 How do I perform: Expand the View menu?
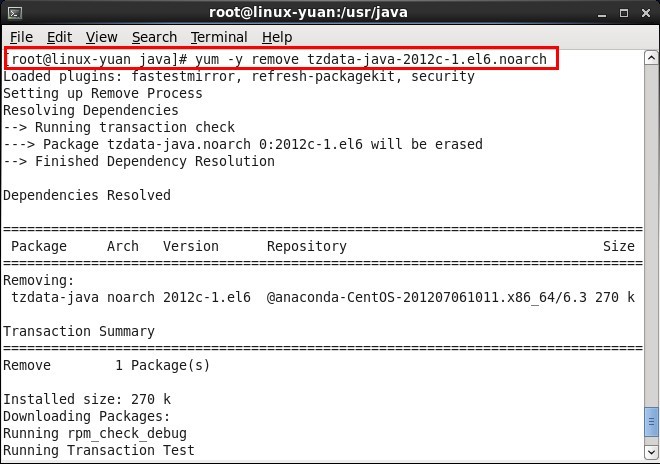coord(101,37)
